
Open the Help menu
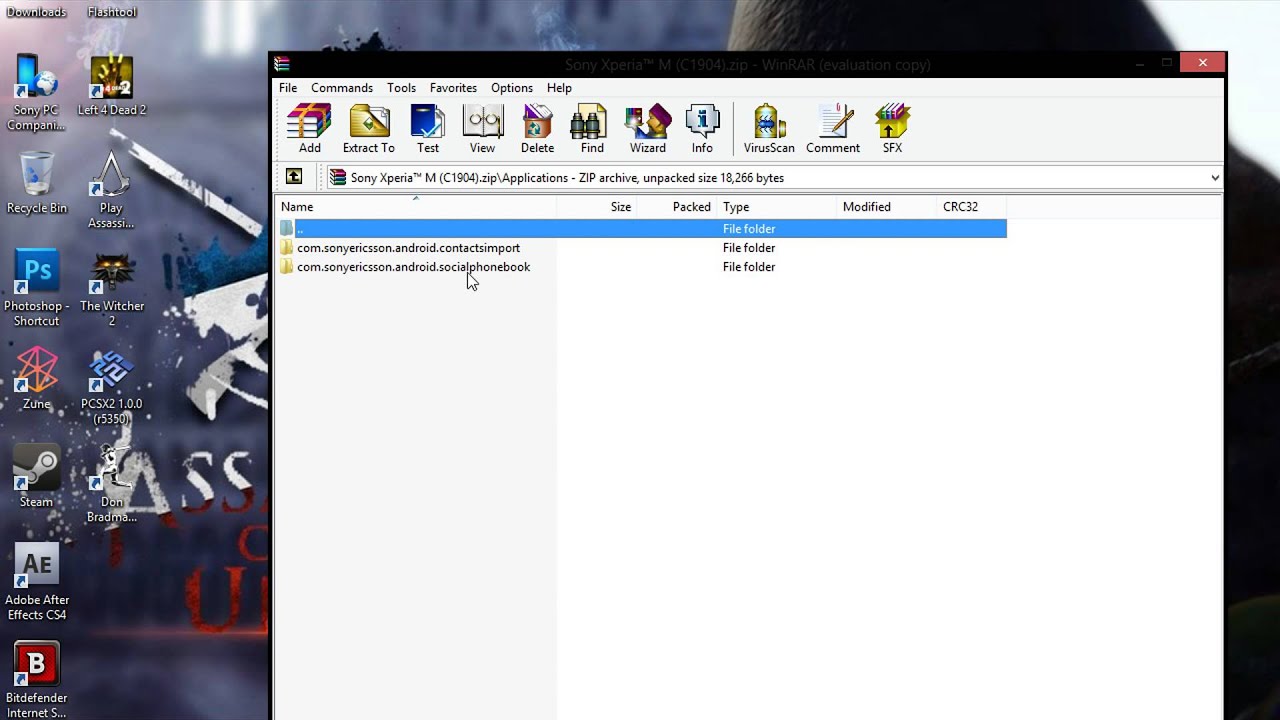point(559,88)
